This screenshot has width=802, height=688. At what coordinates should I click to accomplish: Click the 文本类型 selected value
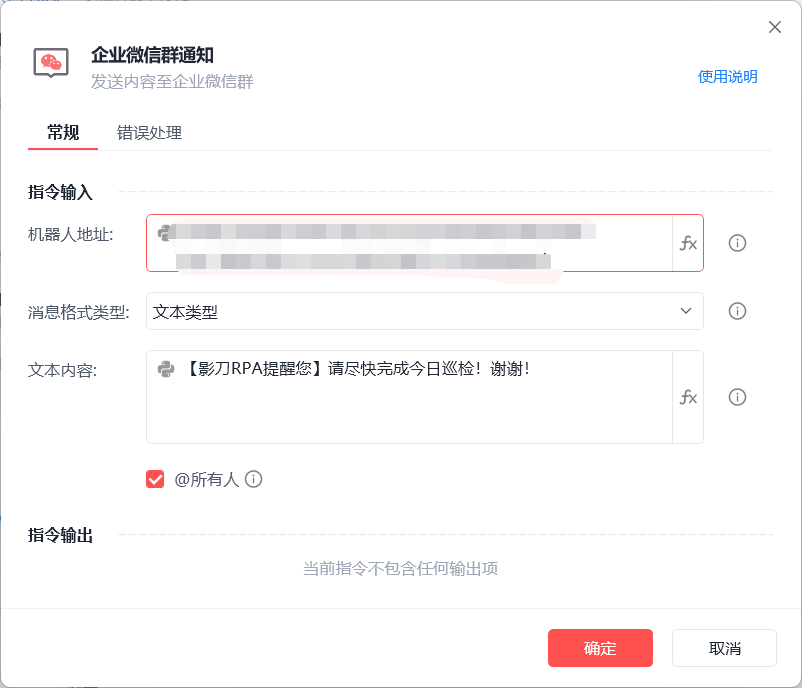186,312
